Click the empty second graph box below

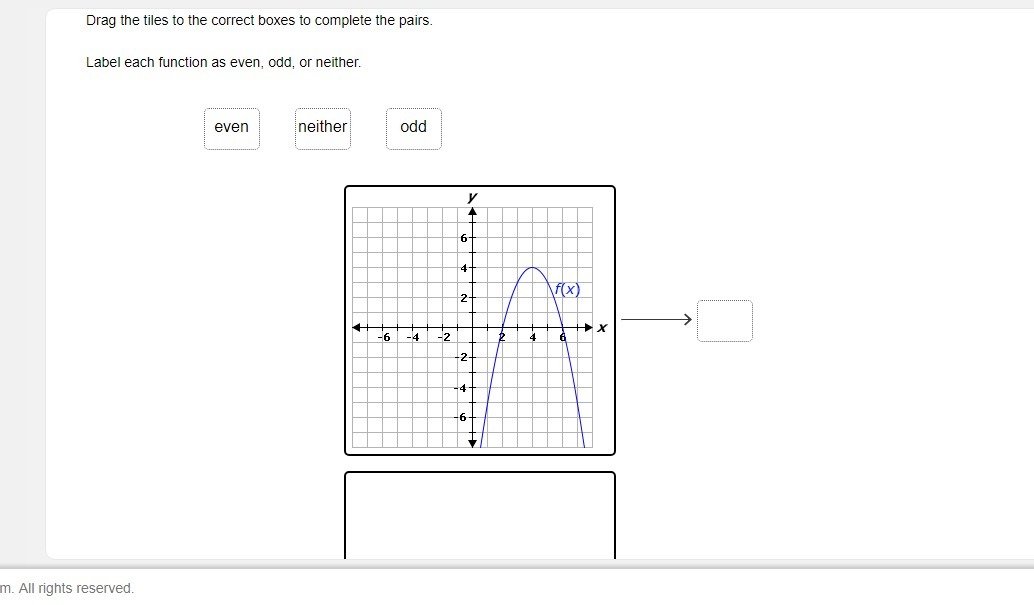coord(479,515)
